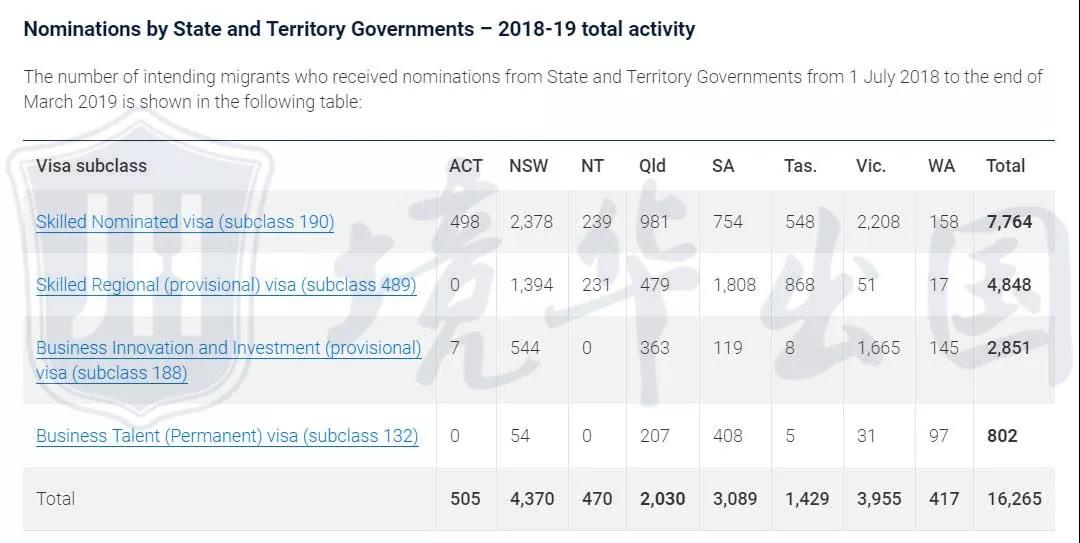This screenshot has height=543, width=1080.
Task: Open Skilled Regional provisional visa subclass 489 link
Action: [x=226, y=285]
